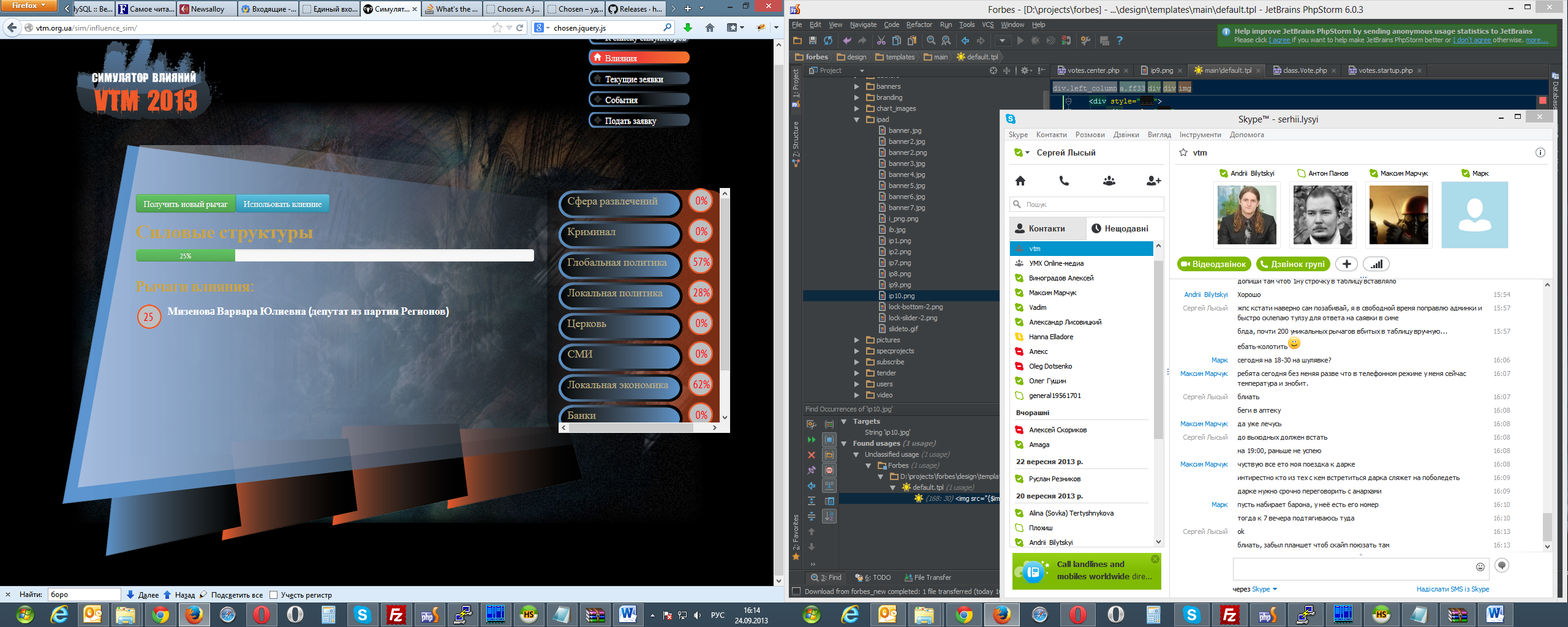Click the blue Help question mark in PhpStorm
Viewport: 1568px width, 627px height.
1120,40
